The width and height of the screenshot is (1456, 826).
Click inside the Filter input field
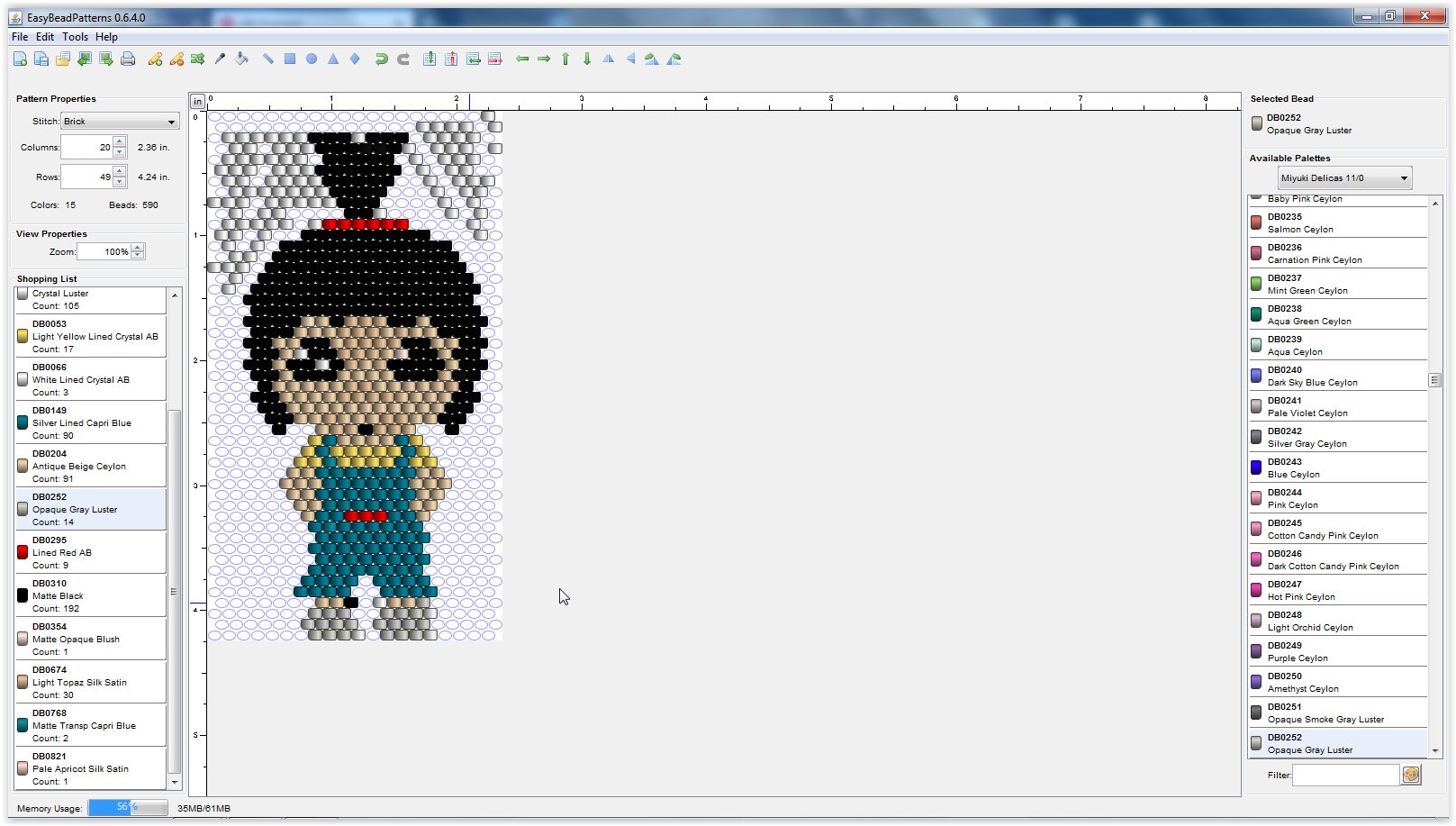1346,775
